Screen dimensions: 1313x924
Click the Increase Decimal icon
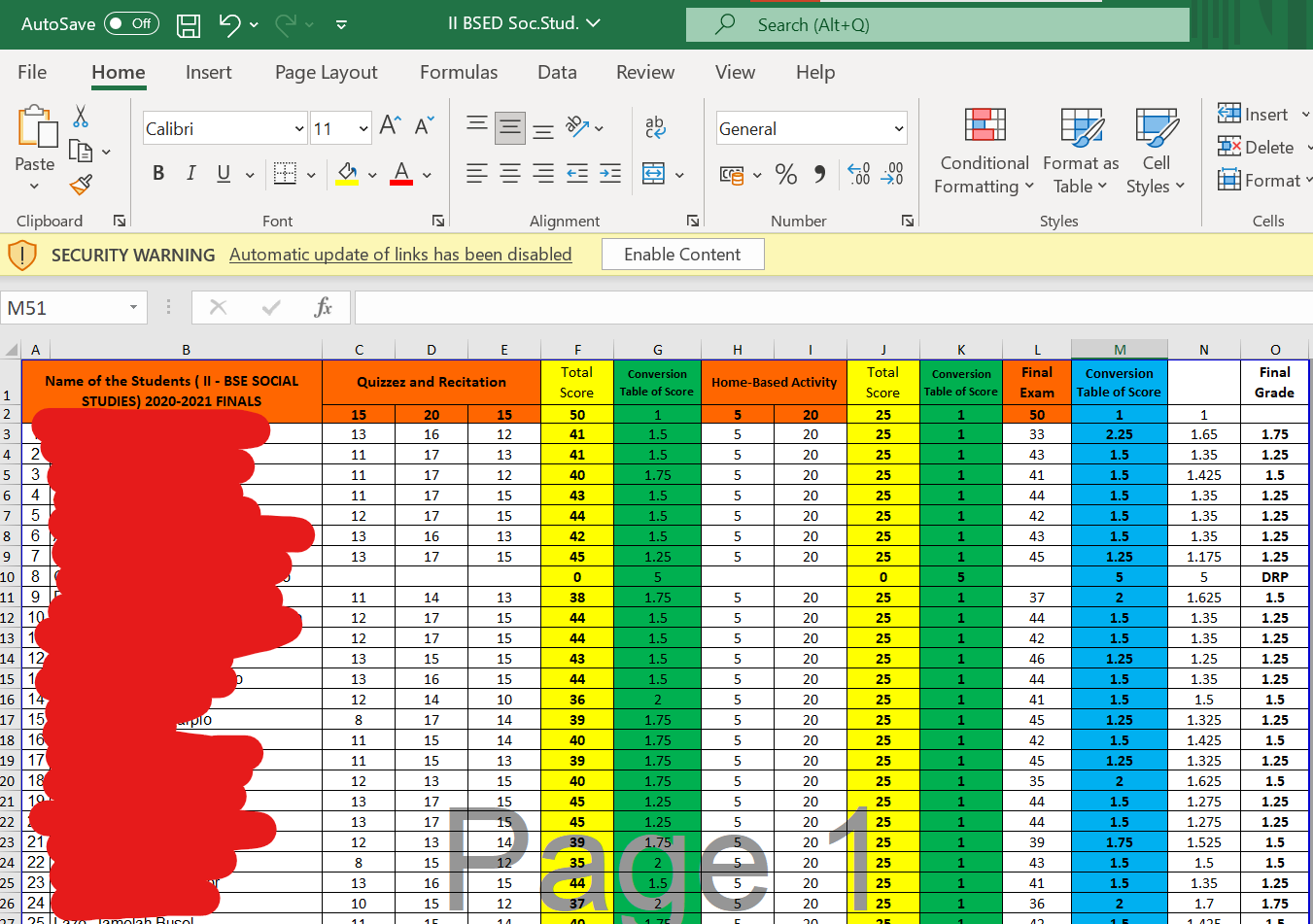859,175
